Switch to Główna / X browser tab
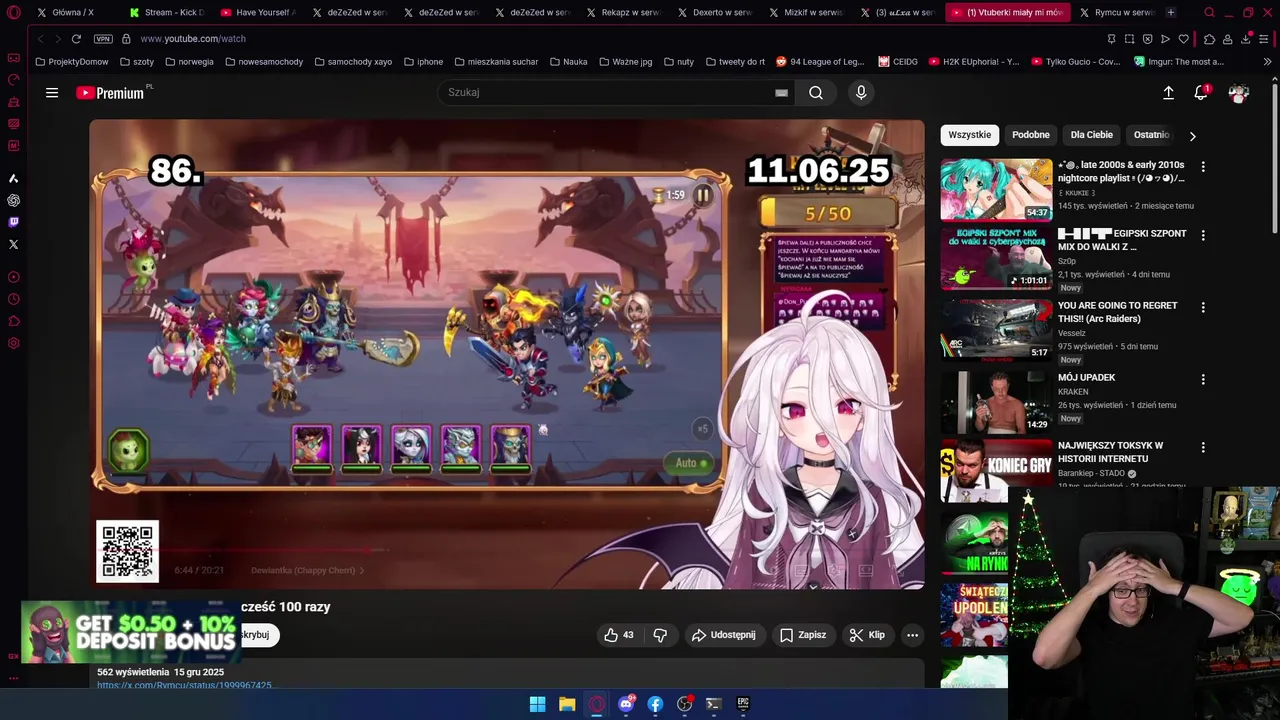The image size is (1280, 720). (72, 13)
